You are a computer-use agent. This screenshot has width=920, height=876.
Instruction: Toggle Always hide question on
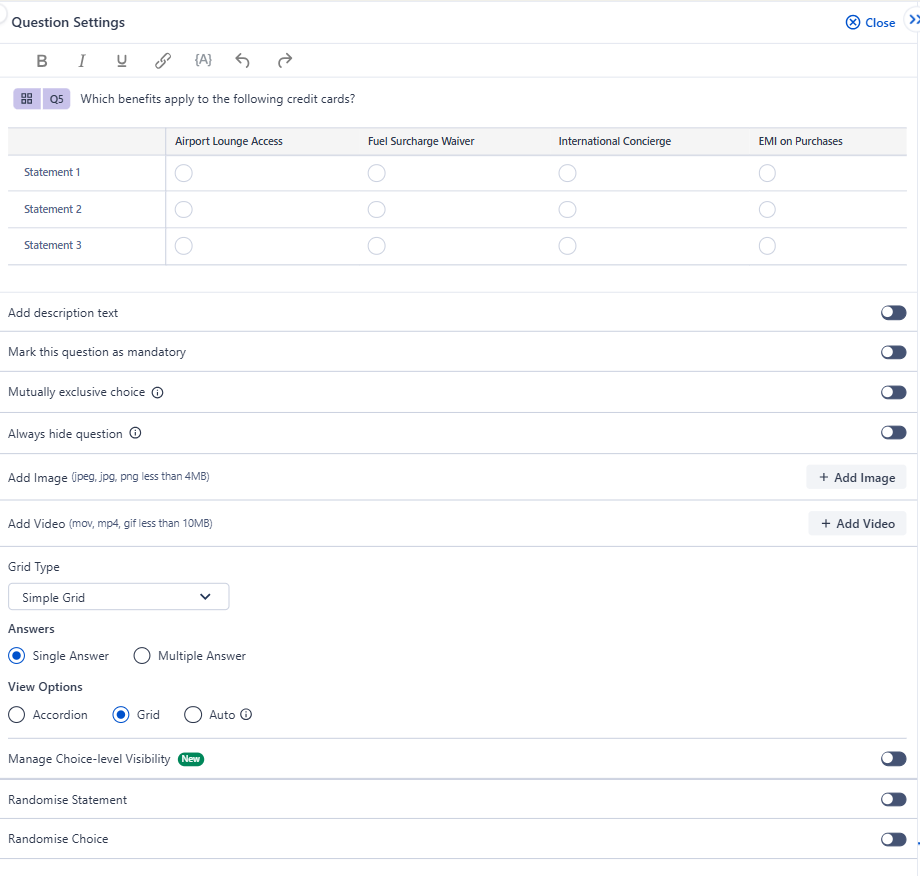(893, 434)
